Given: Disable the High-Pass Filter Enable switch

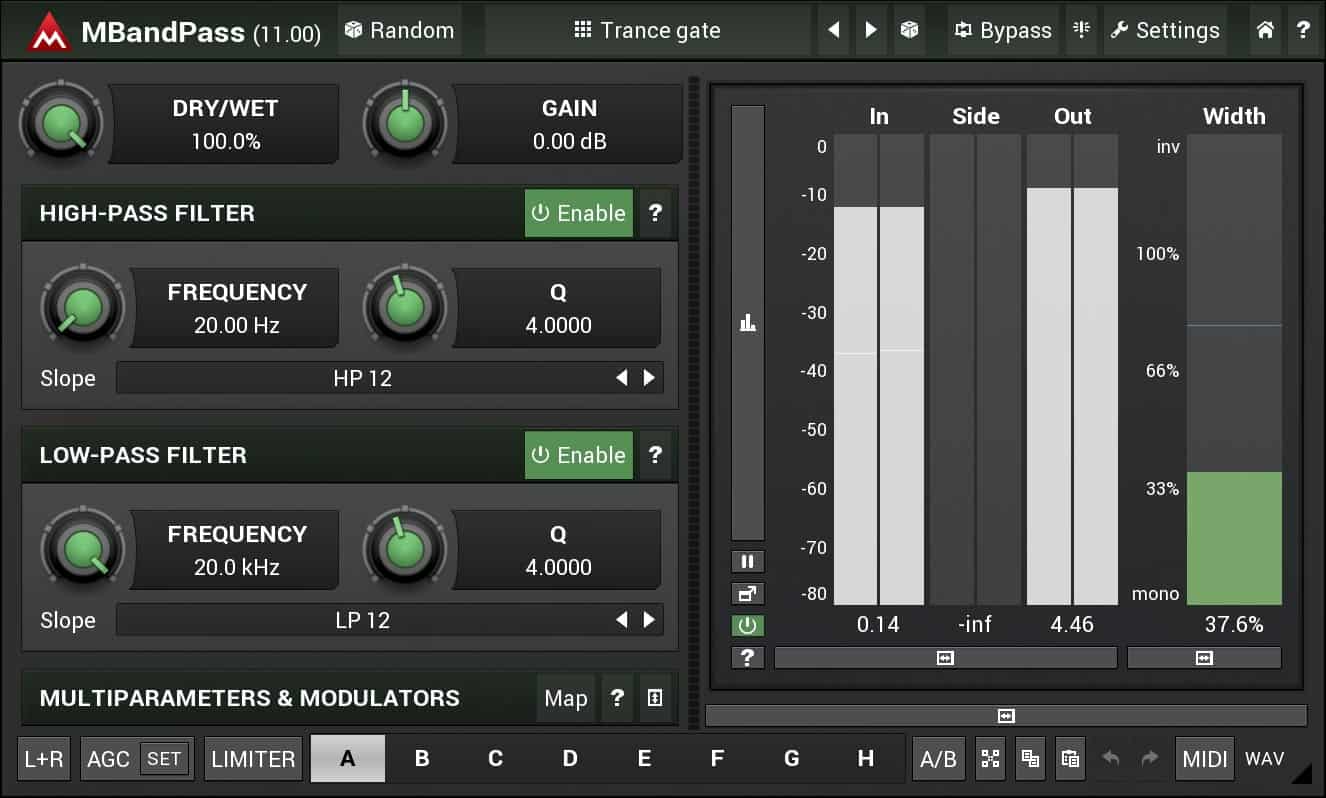Looking at the screenshot, I should click(x=578, y=213).
